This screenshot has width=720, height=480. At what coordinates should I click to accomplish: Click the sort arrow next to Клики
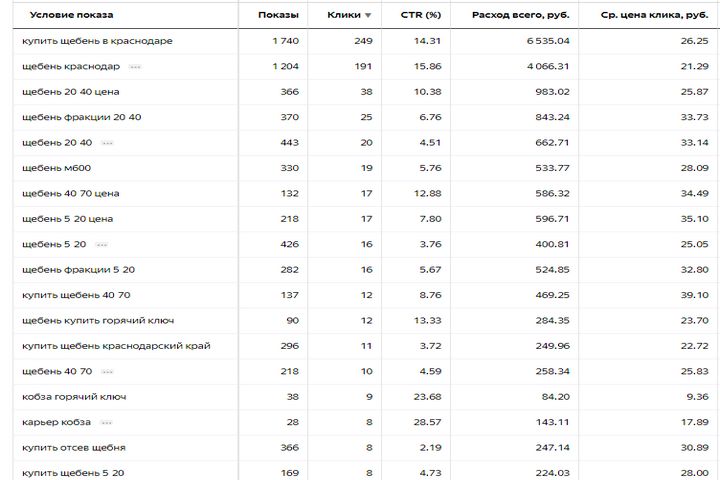point(368,16)
